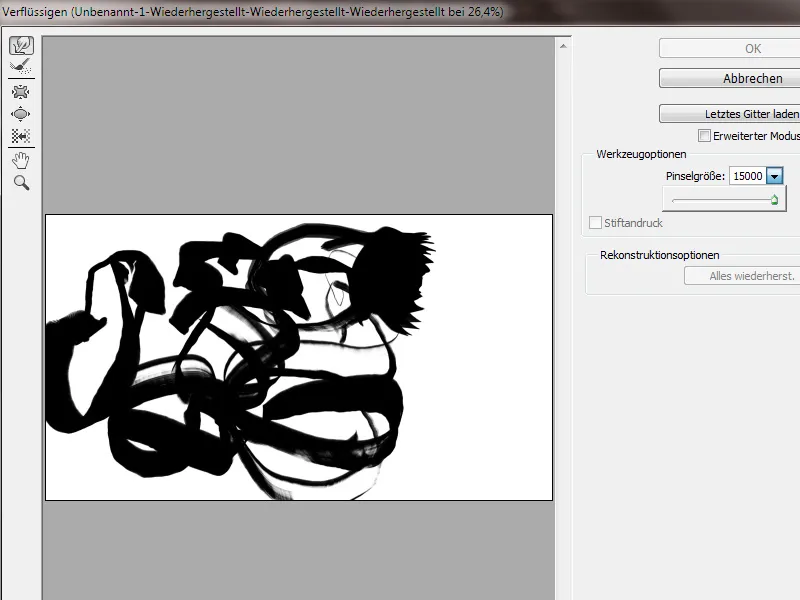Select the Bloat tool
Screen dimensions: 800x600
[x=20, y=114]
